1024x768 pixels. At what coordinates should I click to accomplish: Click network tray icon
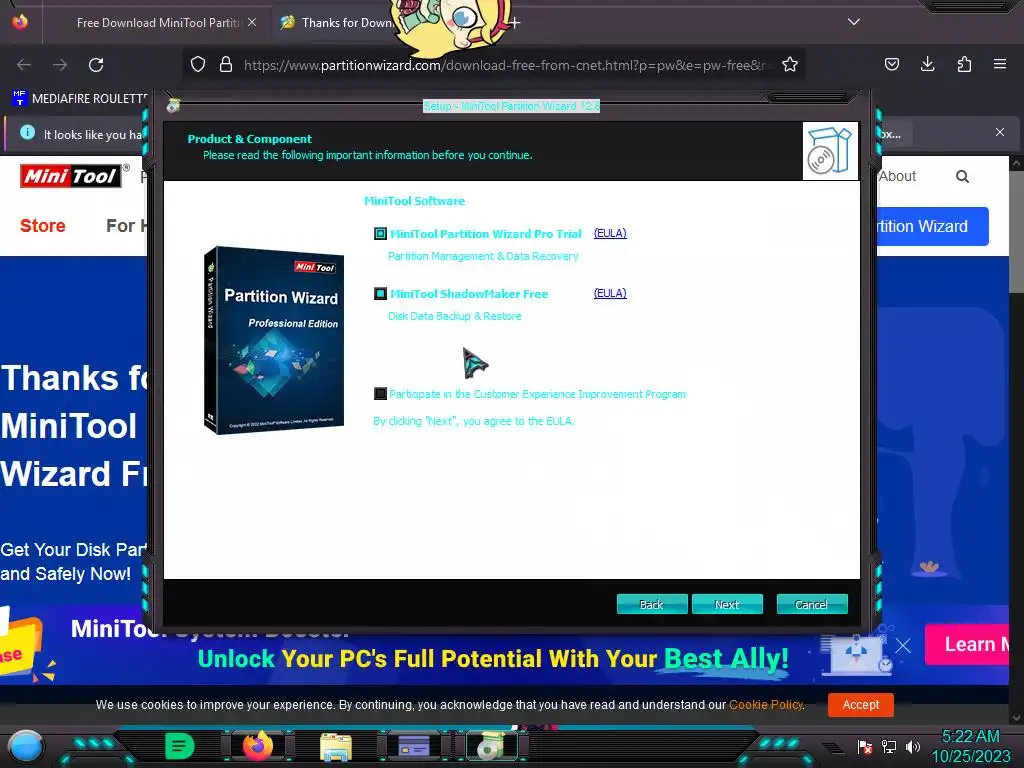point(889,746)
